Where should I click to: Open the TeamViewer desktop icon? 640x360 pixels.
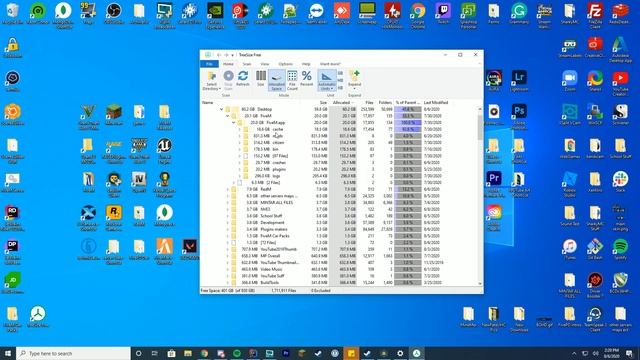[316, 13]
